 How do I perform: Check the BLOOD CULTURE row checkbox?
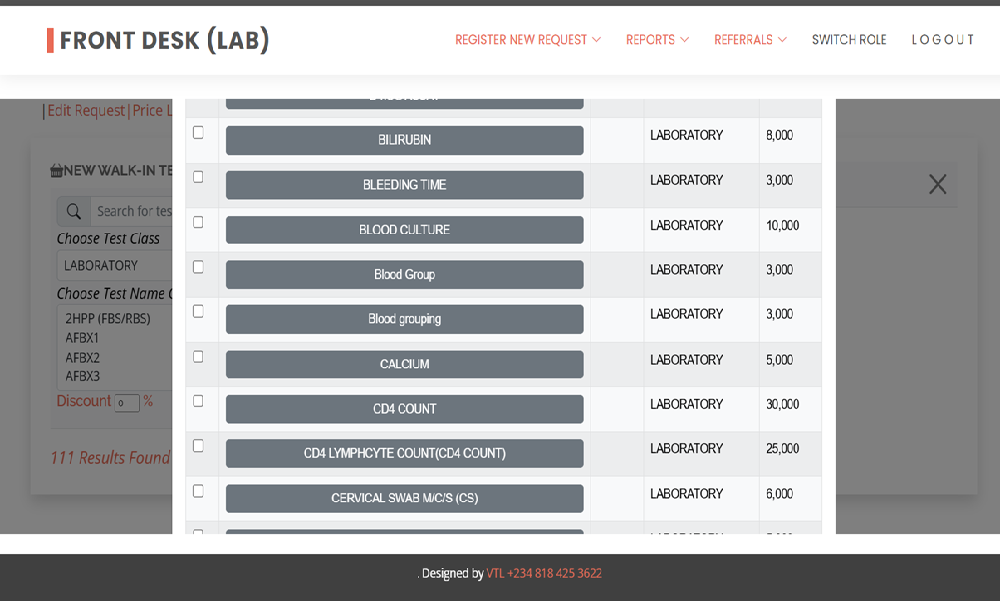(198, 222)
